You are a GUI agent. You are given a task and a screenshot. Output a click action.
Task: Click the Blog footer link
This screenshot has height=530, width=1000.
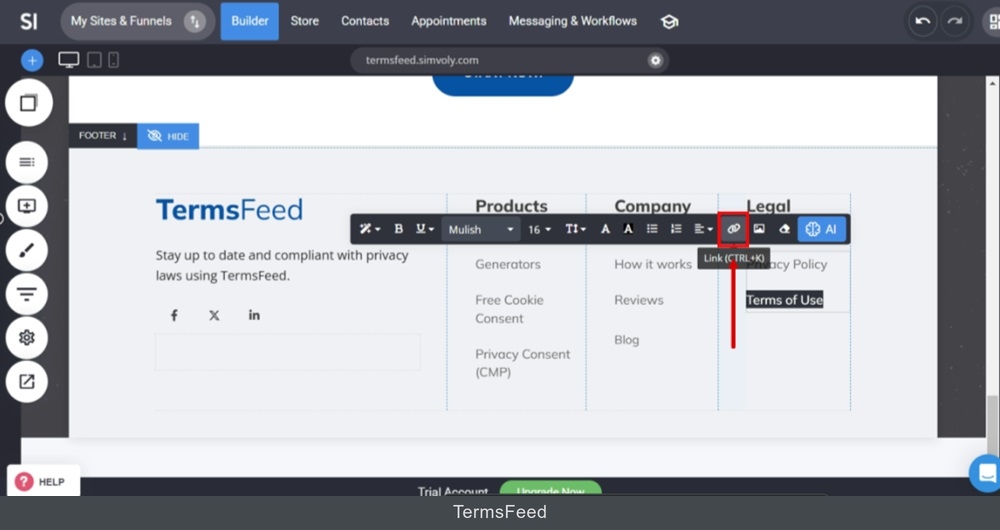click(x=626, y=340)
